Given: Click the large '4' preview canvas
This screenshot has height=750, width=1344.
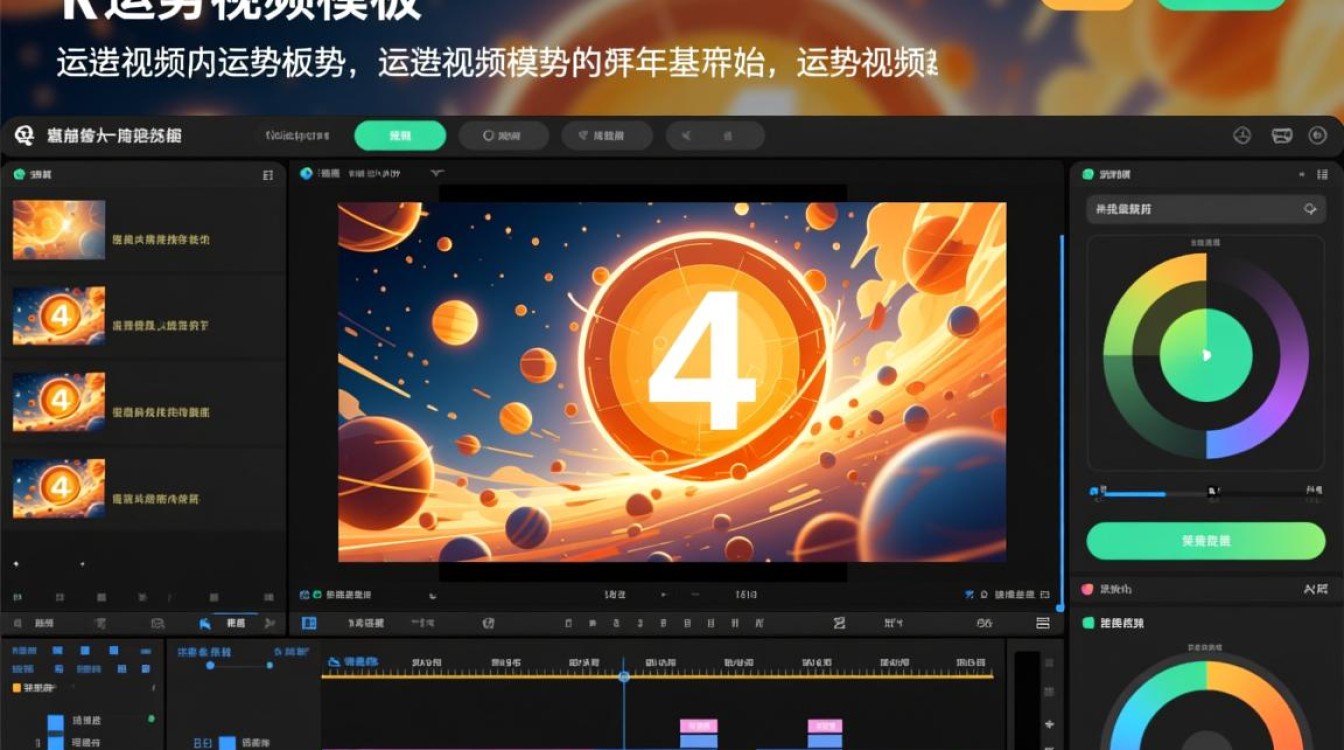Looking at the screenshot, I should pos(672,382).
